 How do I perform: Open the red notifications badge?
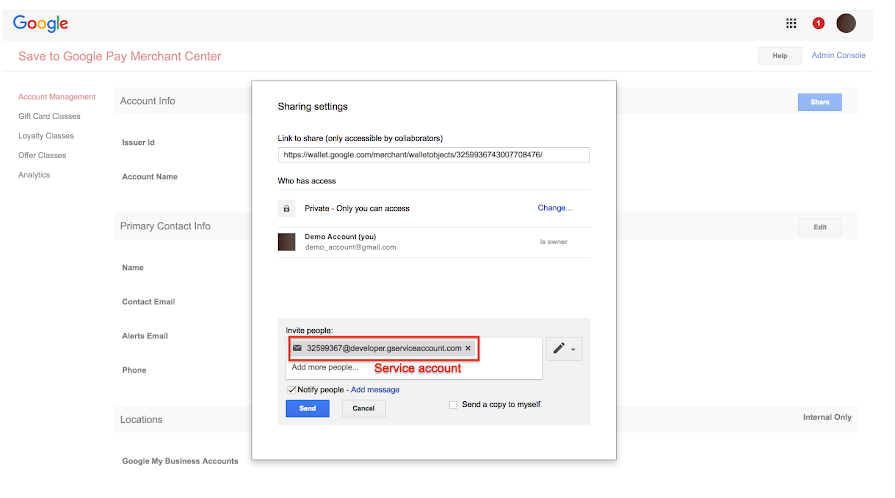818,23
